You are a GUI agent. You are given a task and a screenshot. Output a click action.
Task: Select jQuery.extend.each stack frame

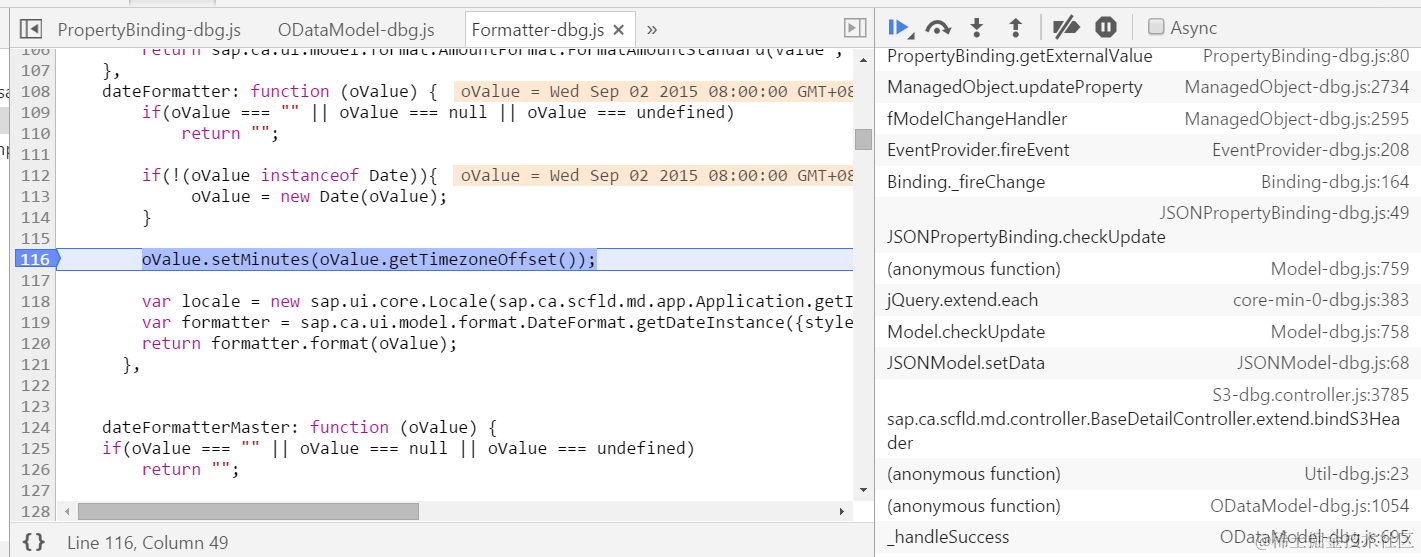[962, 300]
